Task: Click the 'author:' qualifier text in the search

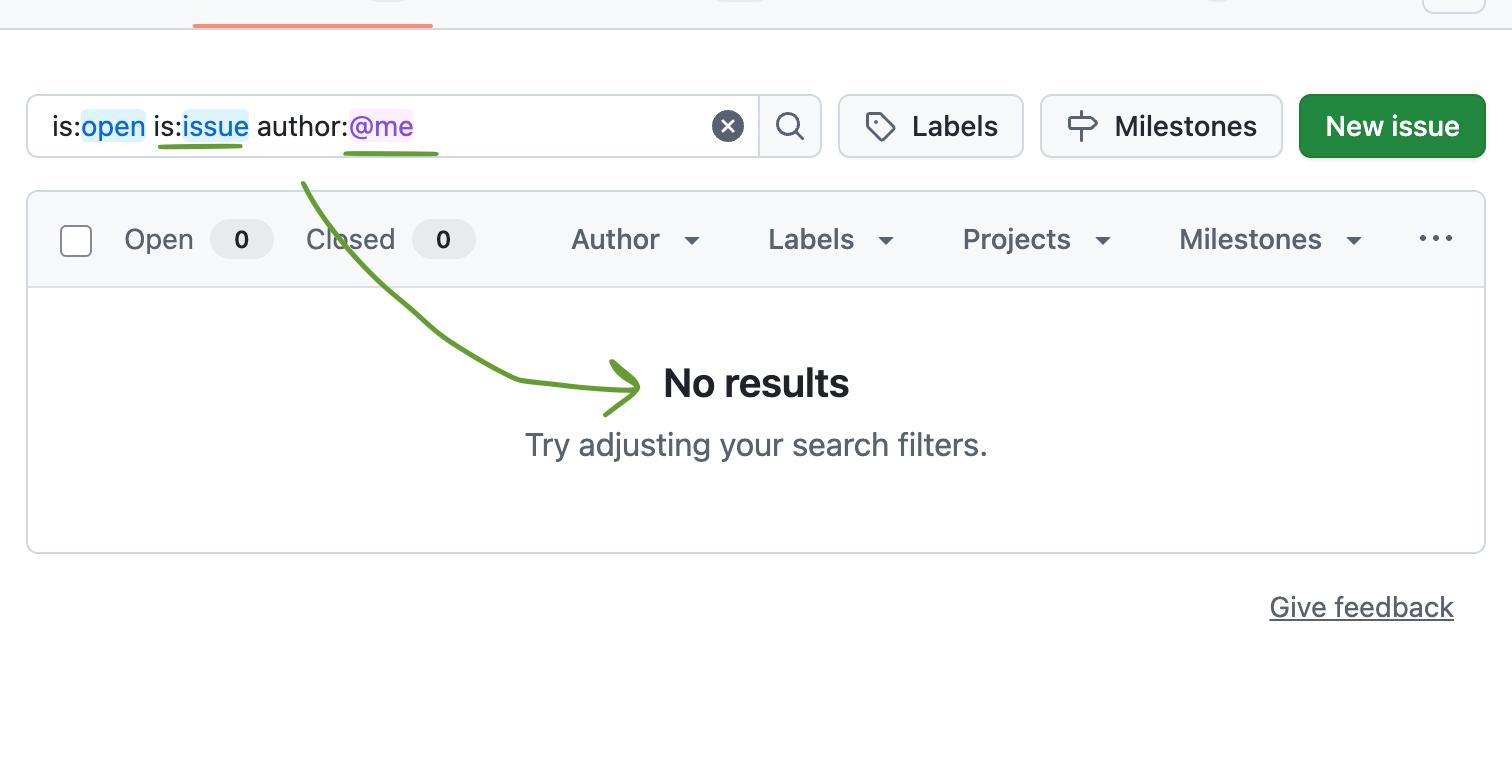Action: pos(302,127)
